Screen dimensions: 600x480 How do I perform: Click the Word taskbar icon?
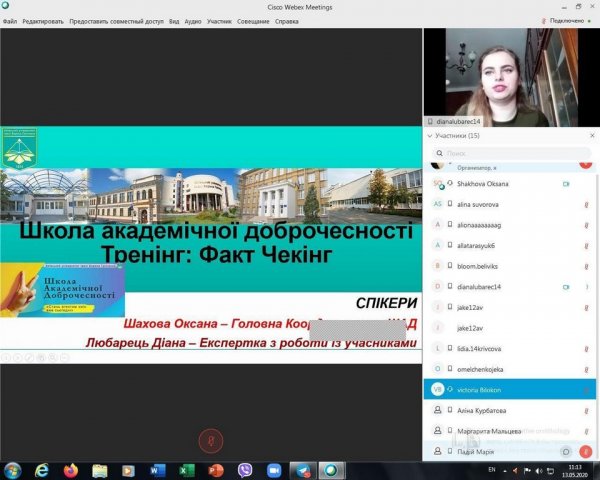point(157,469)
